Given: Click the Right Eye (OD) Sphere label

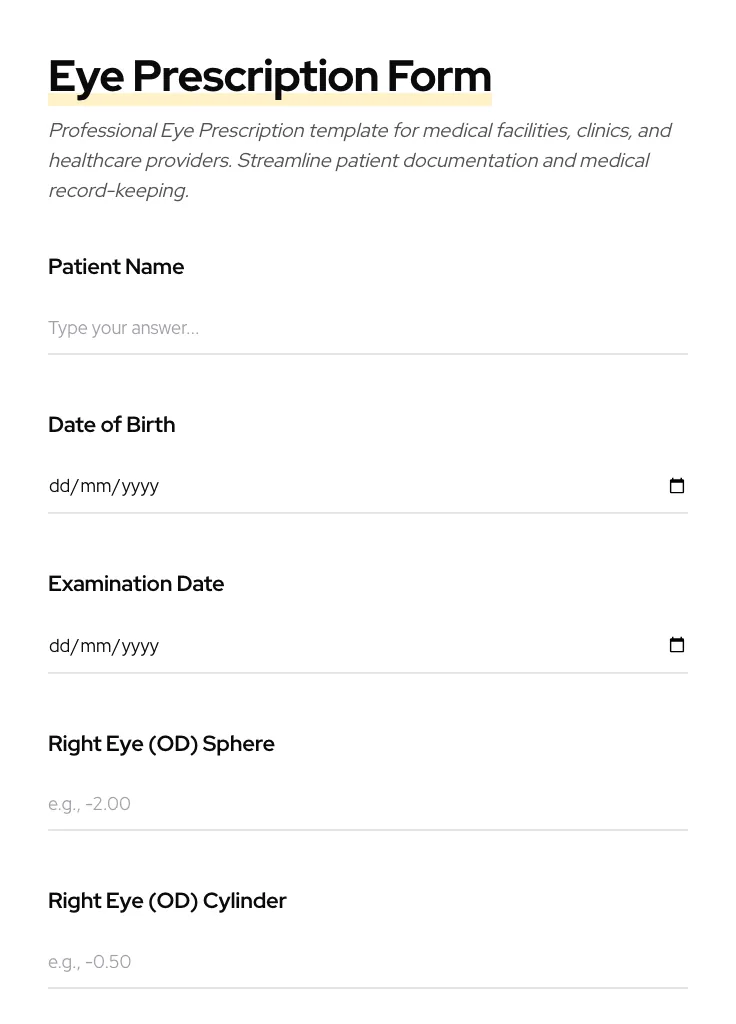Looking at the screenshot, I should [161, 744].
